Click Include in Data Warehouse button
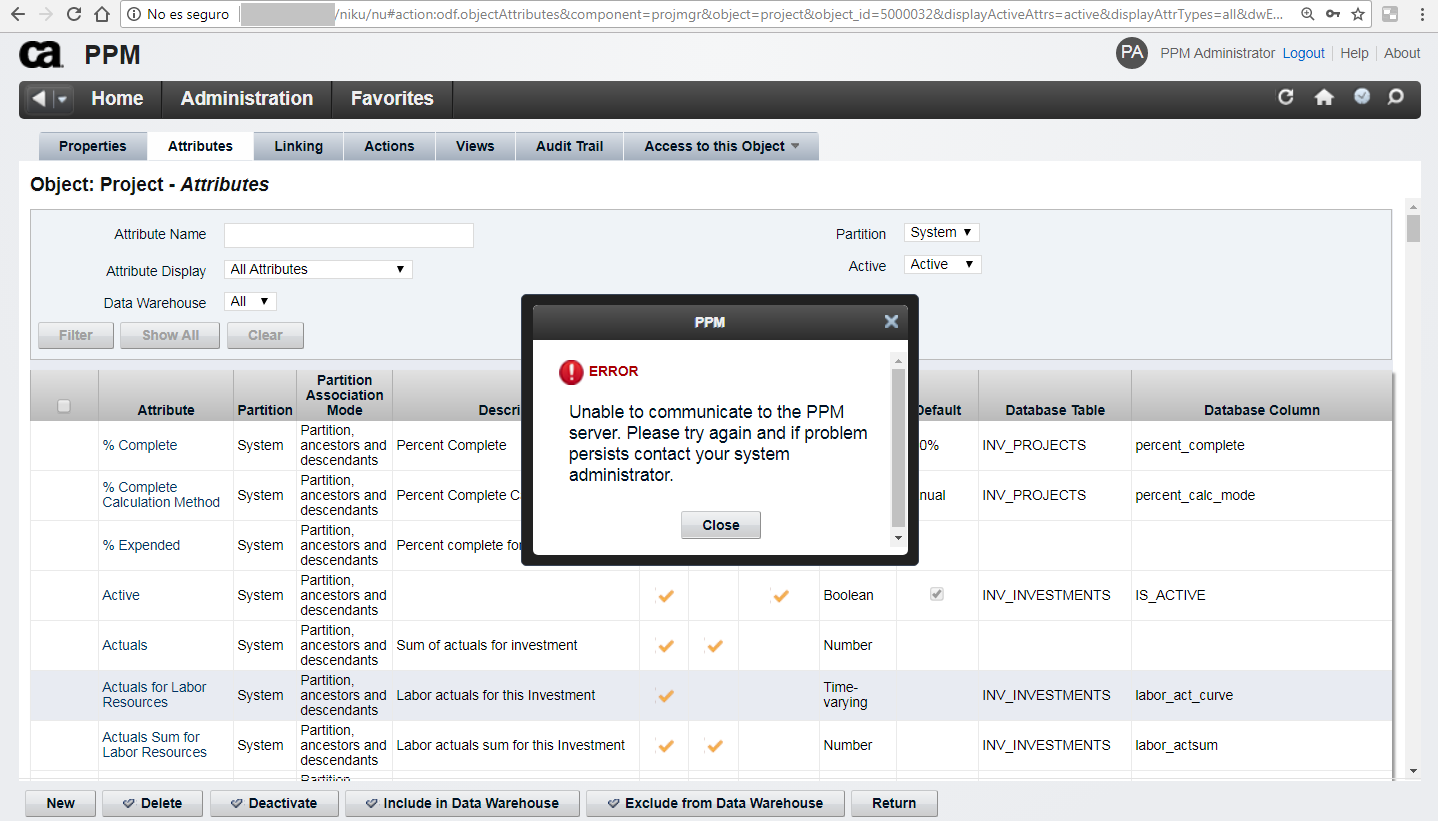The width and height of the screenshot is (1438, 821). (462, 803)
